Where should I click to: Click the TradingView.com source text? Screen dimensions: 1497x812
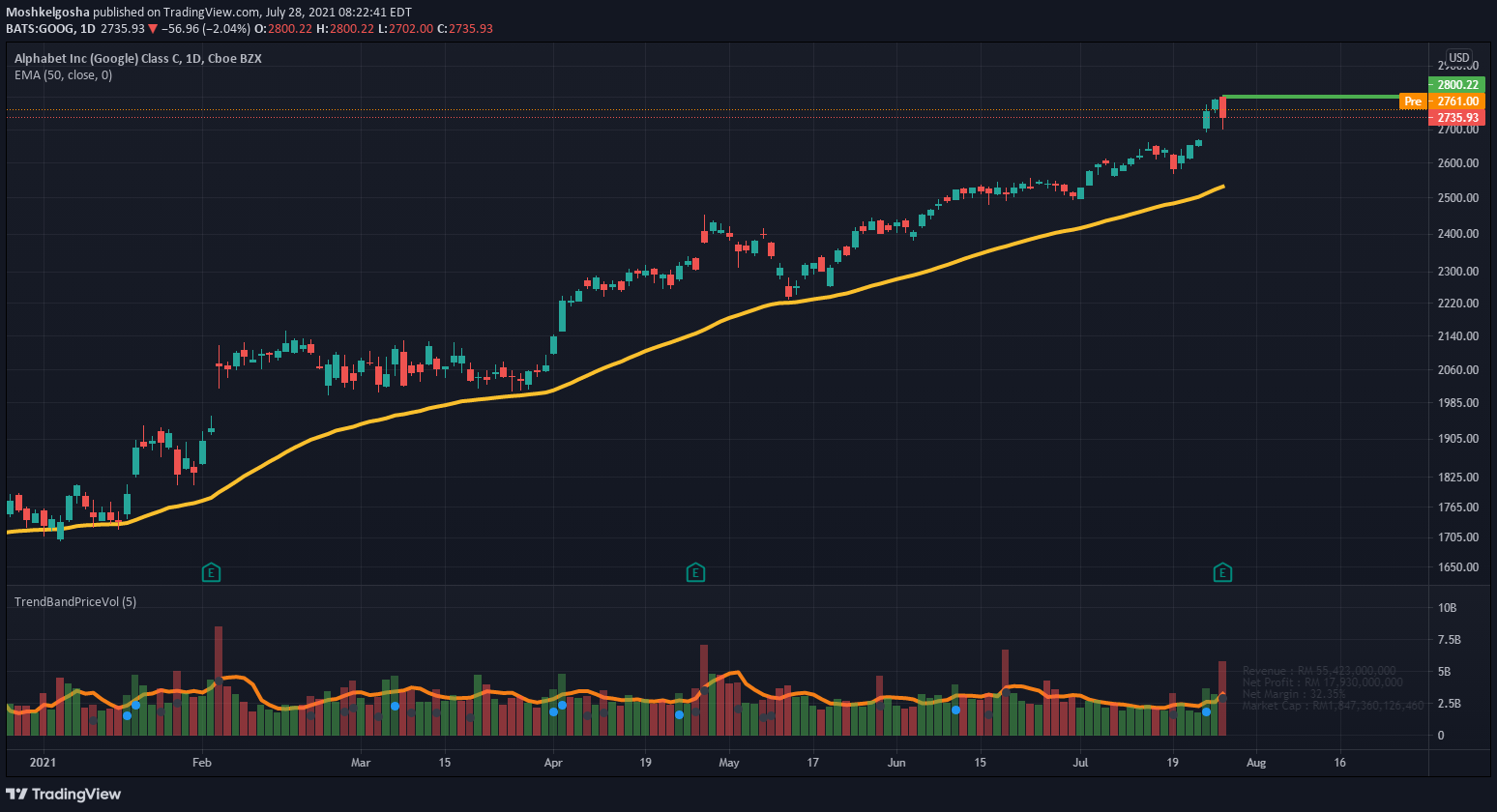point(213,13)
